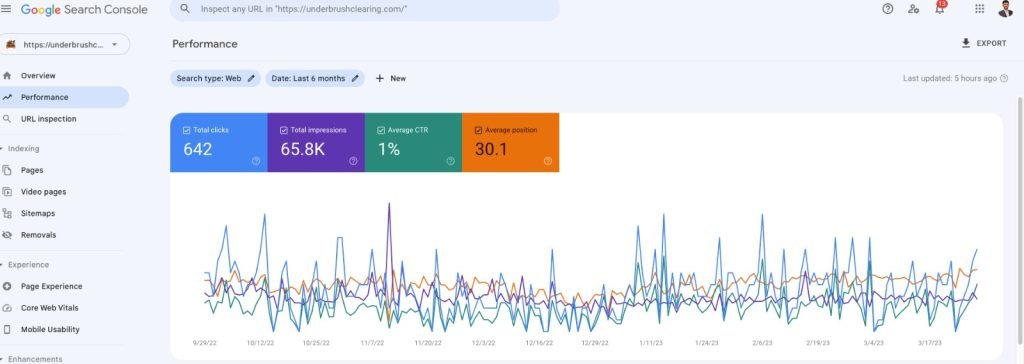Toggle the Total clicks checkbox
This screenshot has width=1024, height=364.
(x=187, y=130)
